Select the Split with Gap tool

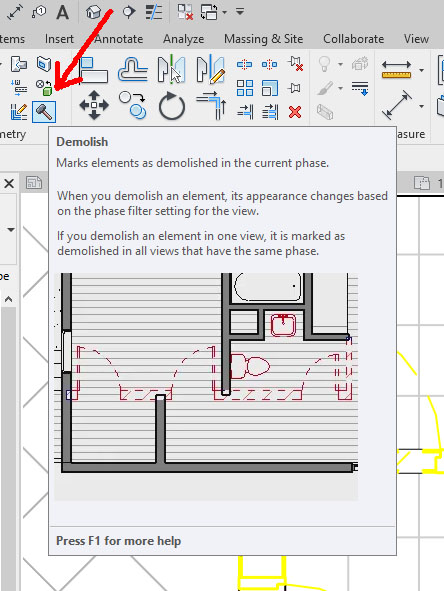pos(269,64)
